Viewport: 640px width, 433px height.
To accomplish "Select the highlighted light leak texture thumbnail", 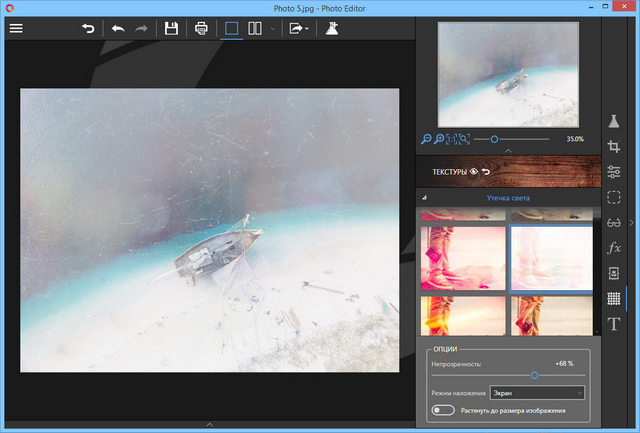I will click(x=551, y=258).
